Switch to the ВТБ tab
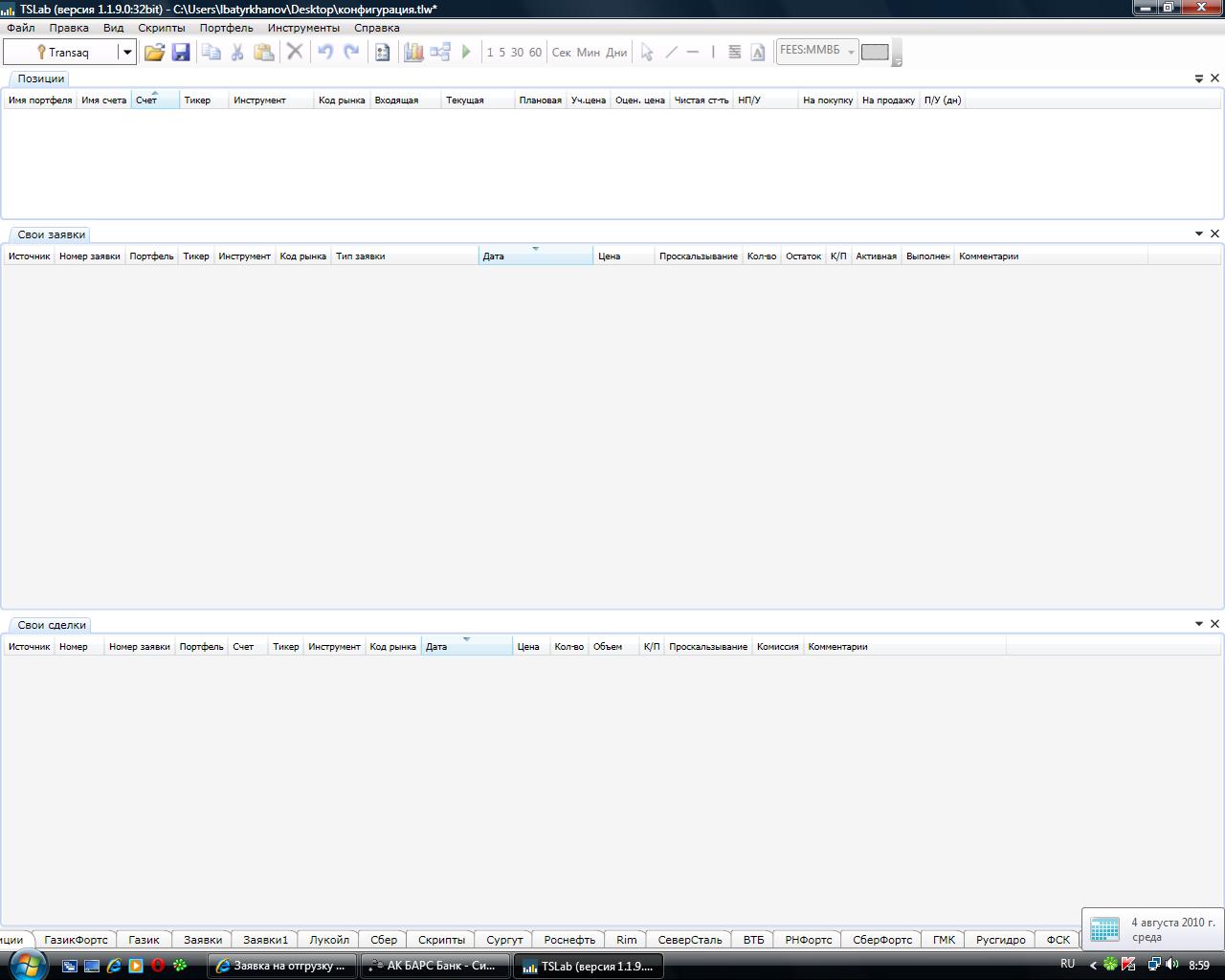 (x=754, y=940)
